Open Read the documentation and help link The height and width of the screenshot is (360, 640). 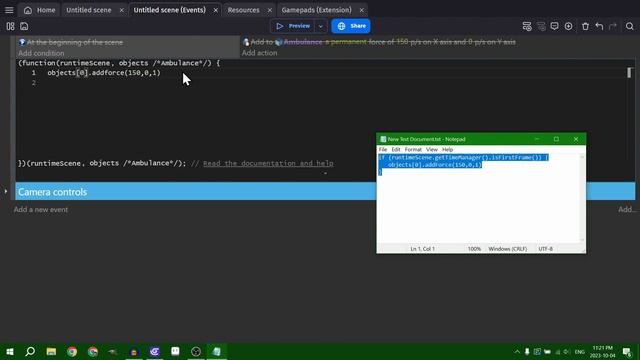pos(268,163)
